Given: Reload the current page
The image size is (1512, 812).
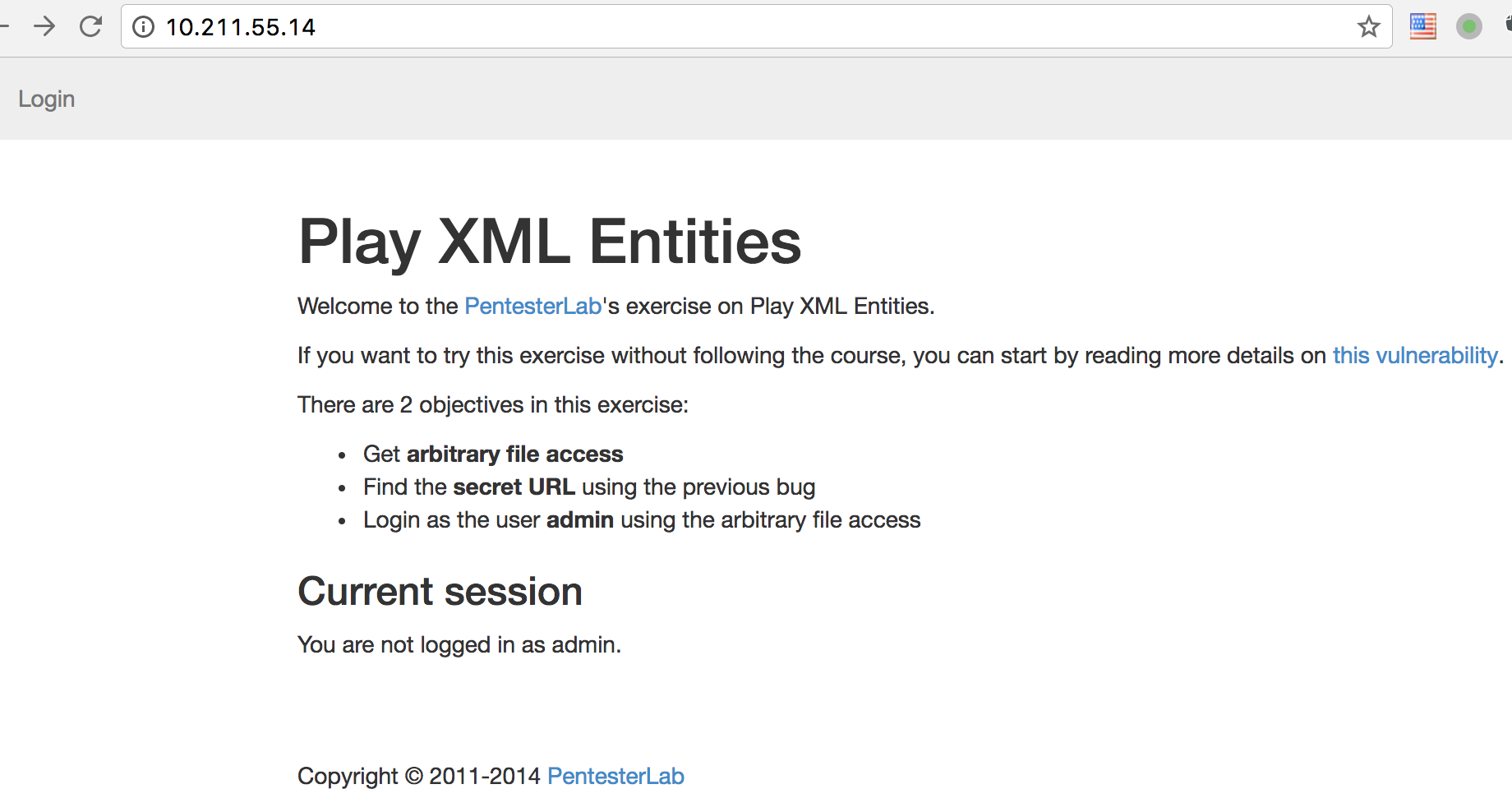Looking at the screenshot, I should tap(90, 26).
